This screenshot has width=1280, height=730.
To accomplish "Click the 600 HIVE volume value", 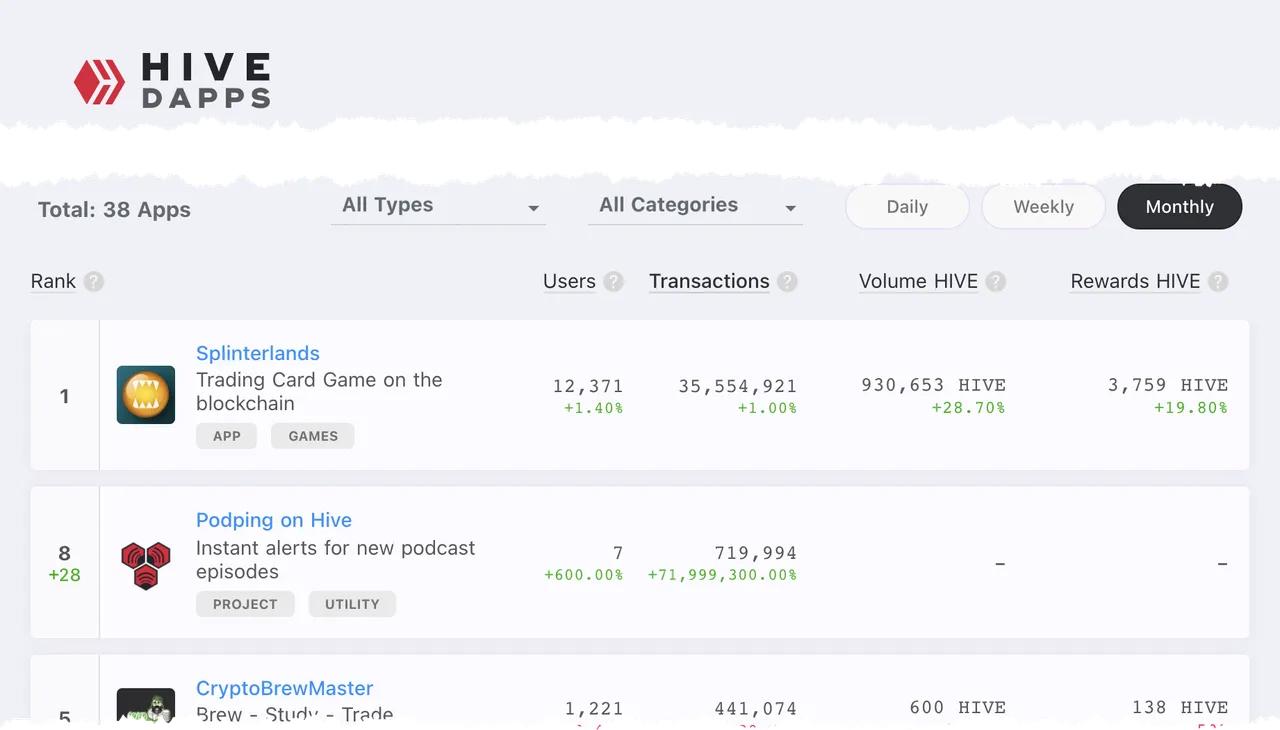I will [958, 708].
